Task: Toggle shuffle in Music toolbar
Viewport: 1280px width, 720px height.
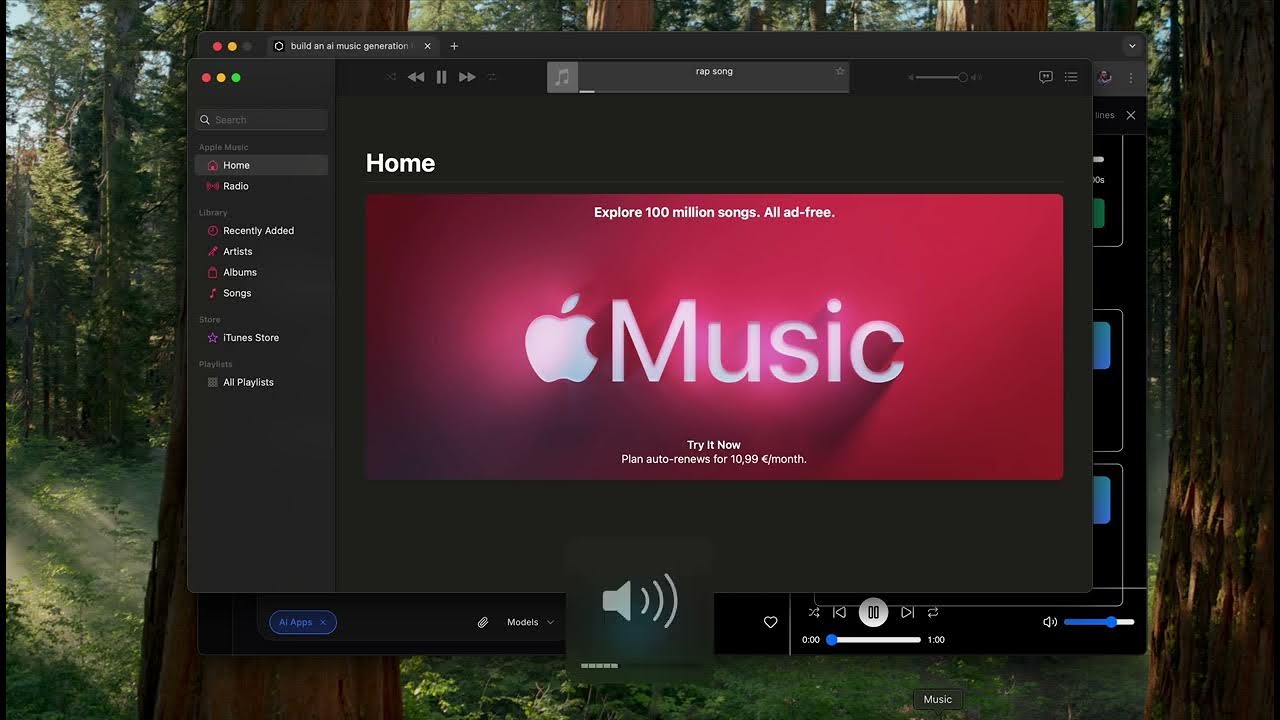Action: coord(391,77)
